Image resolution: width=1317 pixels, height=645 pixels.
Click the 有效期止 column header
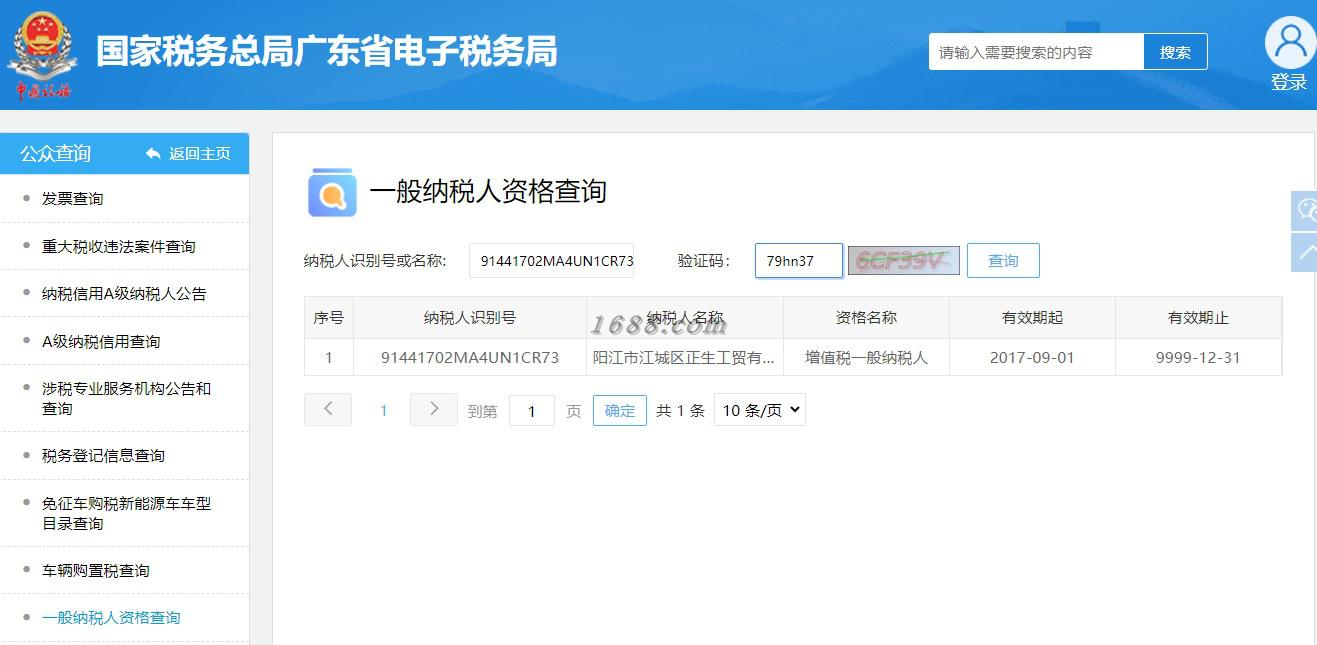[1198, 318]
